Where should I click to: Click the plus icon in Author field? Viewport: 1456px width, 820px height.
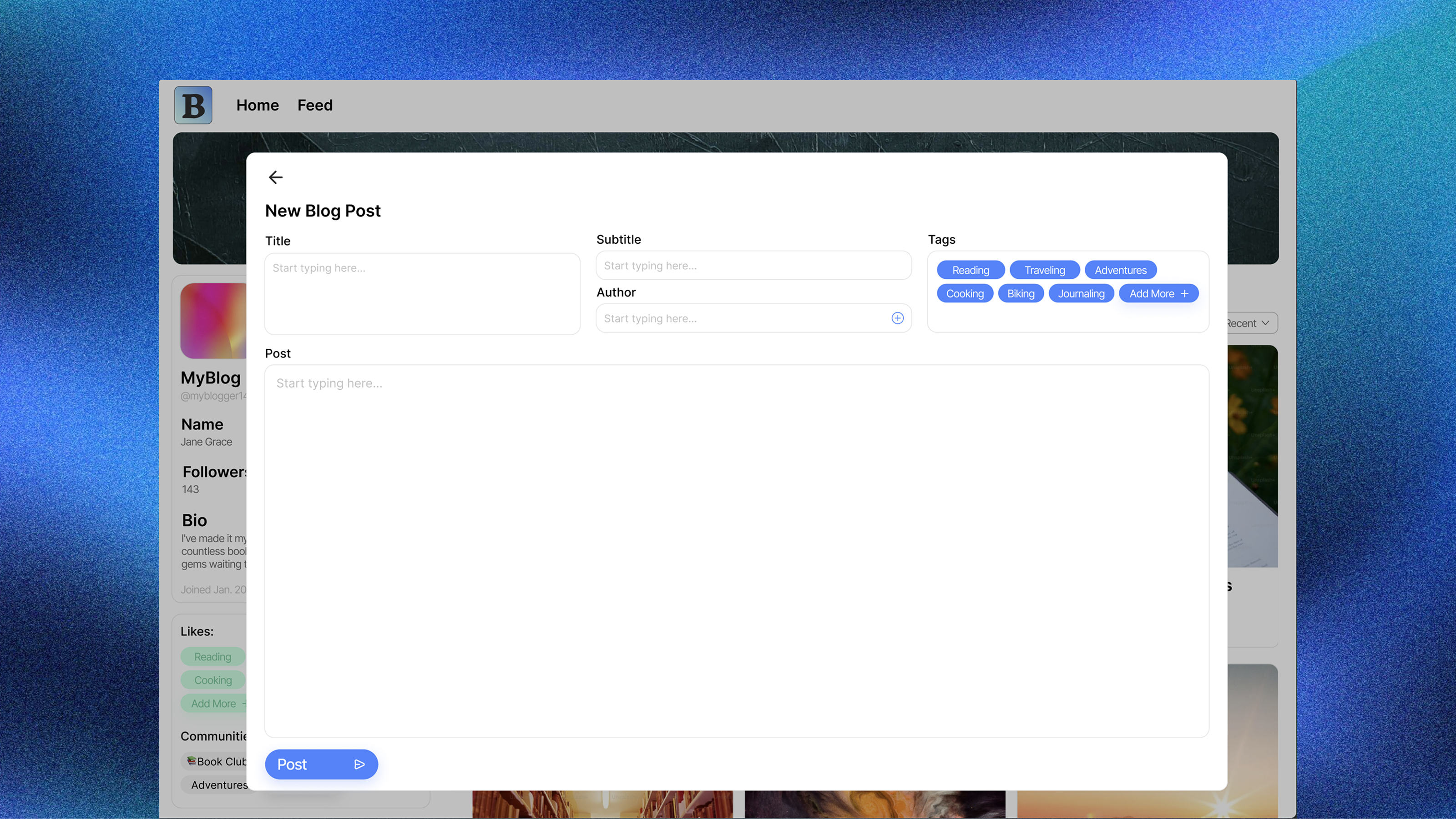pyautogui.click(x=897, y=318)
